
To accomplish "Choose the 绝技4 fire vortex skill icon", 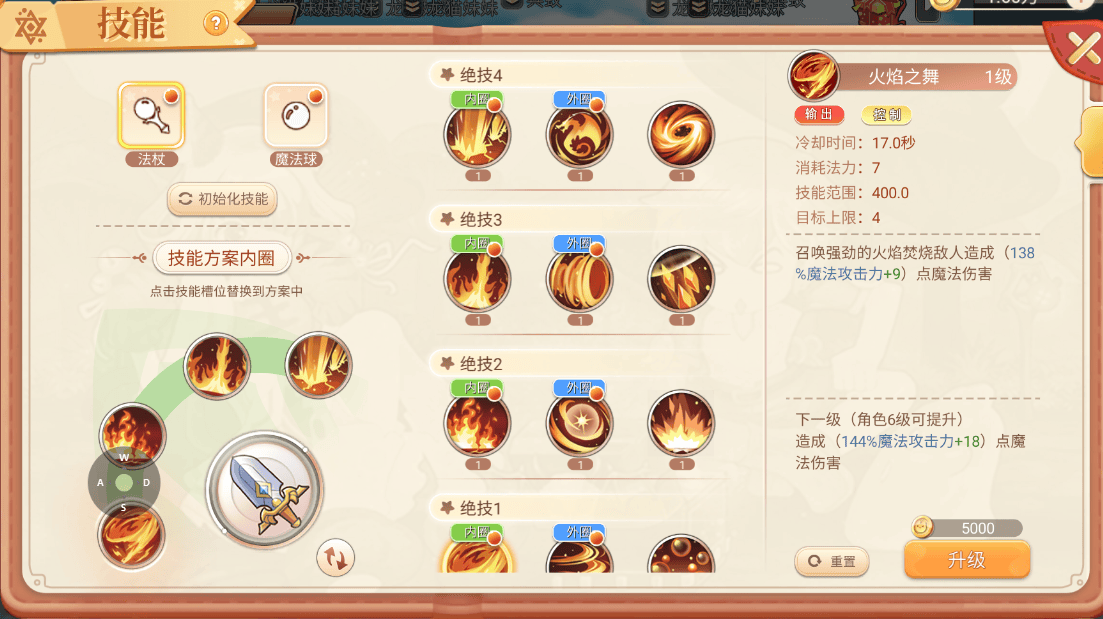I will 681,134.
